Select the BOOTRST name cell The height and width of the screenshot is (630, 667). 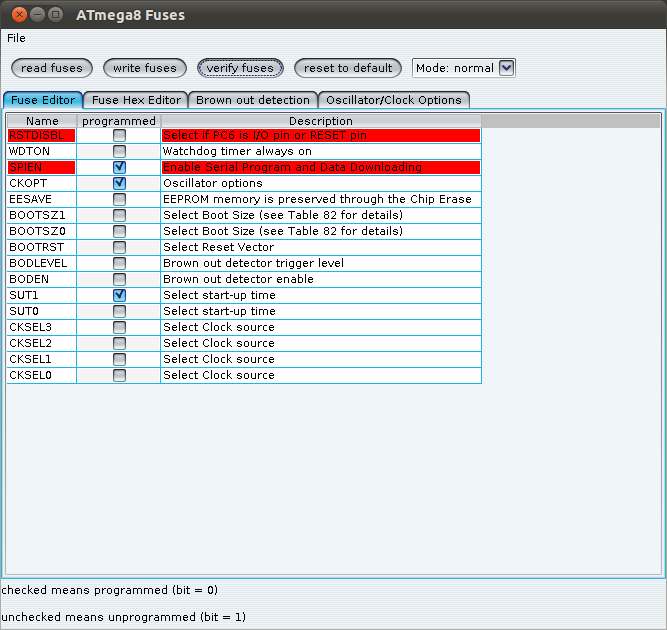[42, 247]
